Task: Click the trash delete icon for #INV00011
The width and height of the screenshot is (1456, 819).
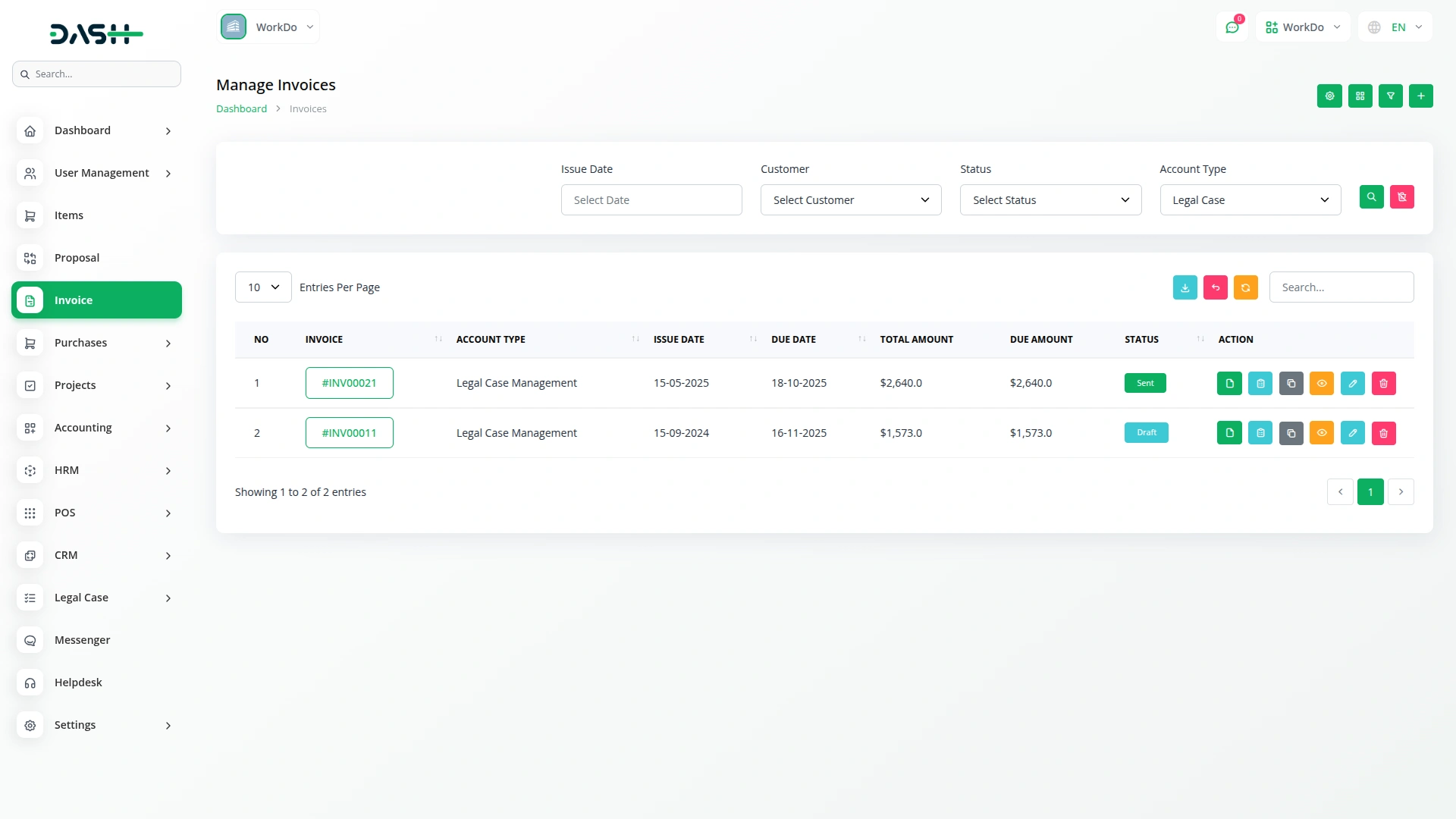Action: 1383,432
